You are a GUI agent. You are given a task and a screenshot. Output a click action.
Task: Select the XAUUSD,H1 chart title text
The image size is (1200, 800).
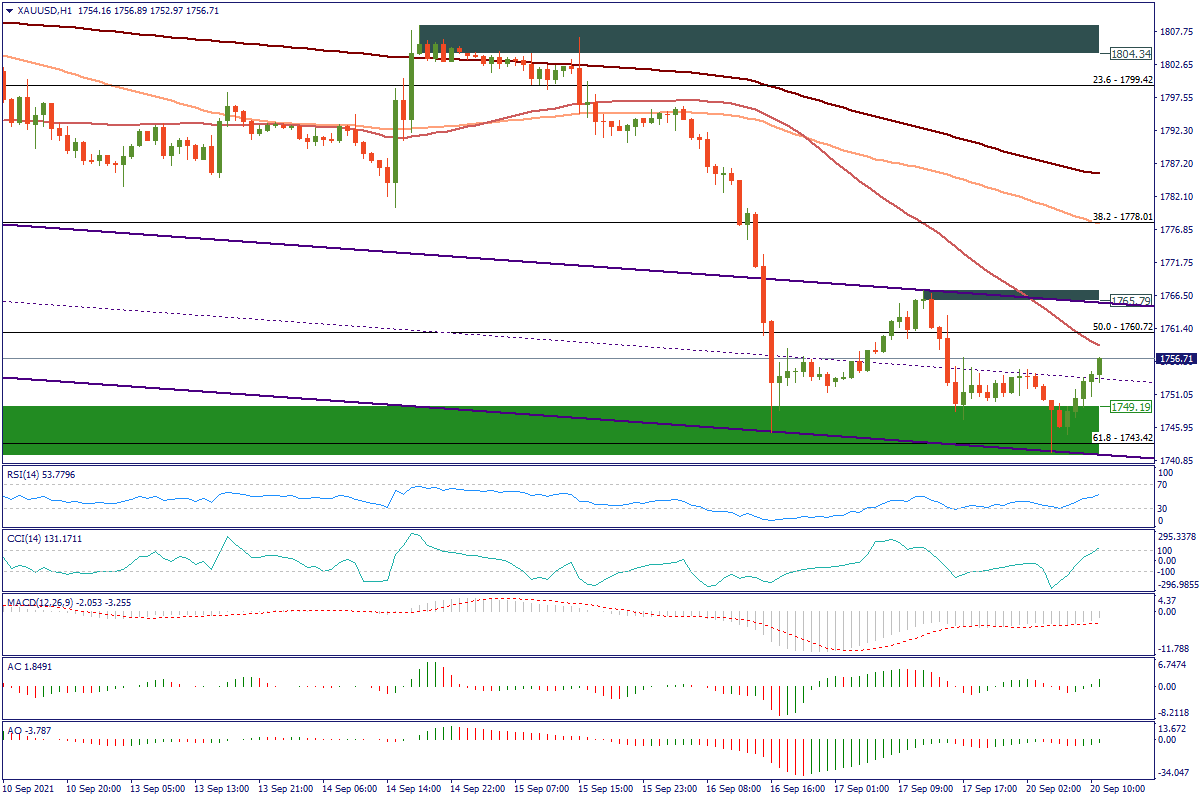[47, 9]
